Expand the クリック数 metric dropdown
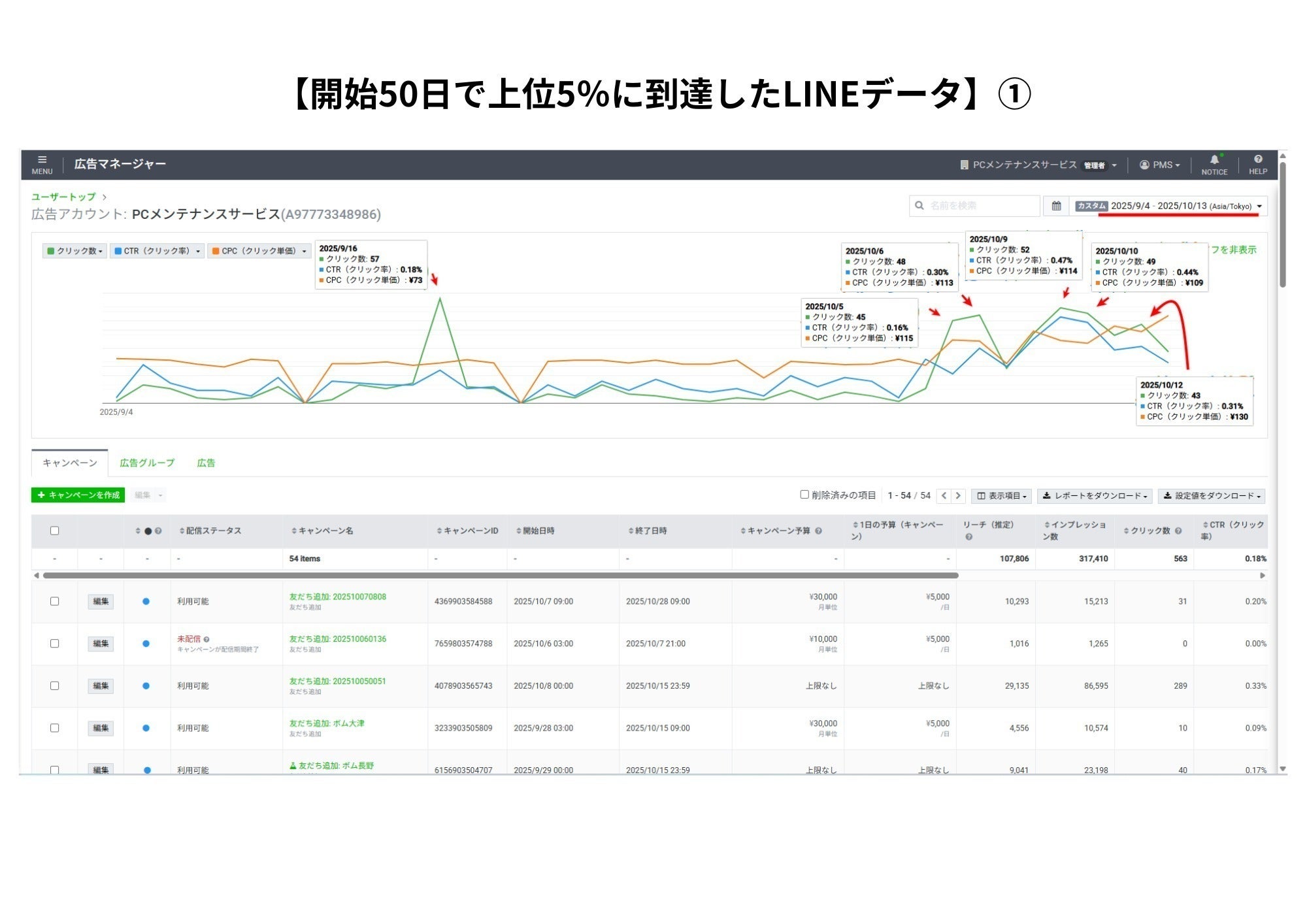The width and height of the screenshot is (1307, 924). [x=75, y=251]
